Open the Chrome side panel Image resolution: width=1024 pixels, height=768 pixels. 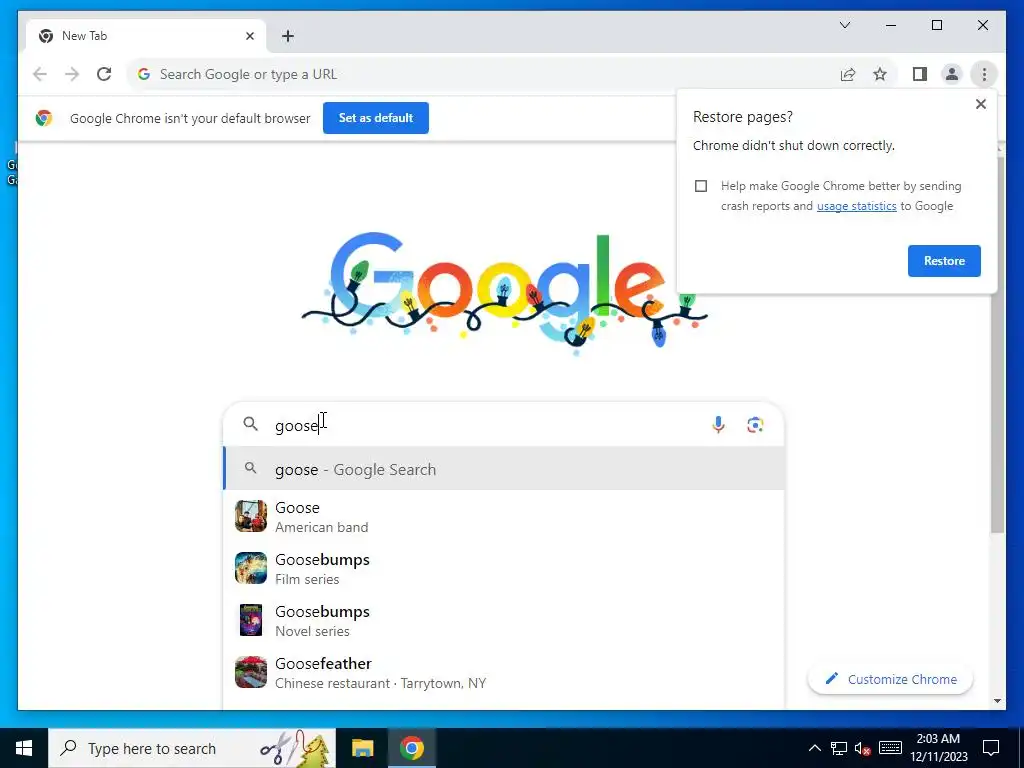[x=920, y=74]
